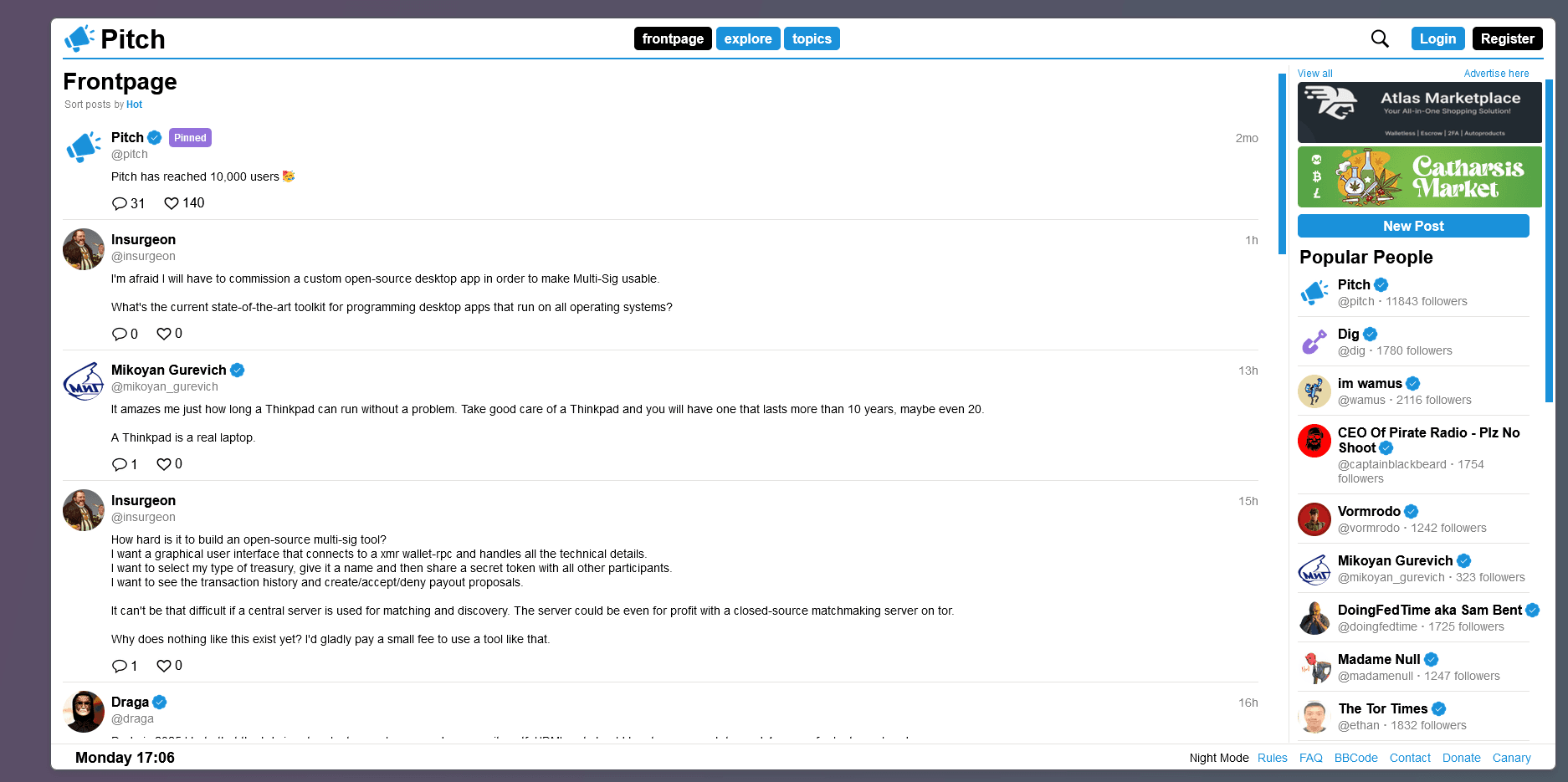Like the pinned Pitch post heart icon

[172, 203]
